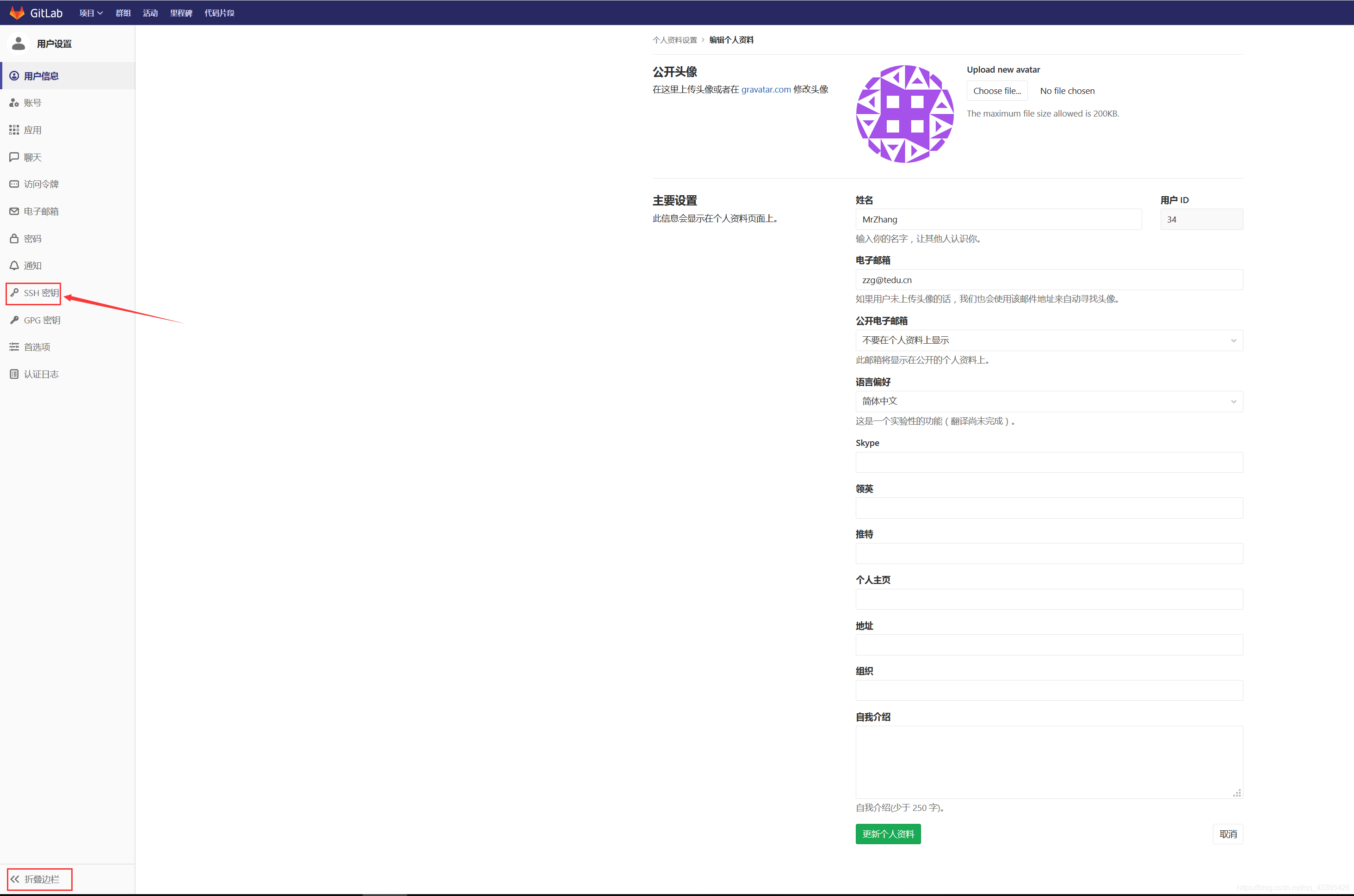Select 密码 in the sidebar menu

68,239
